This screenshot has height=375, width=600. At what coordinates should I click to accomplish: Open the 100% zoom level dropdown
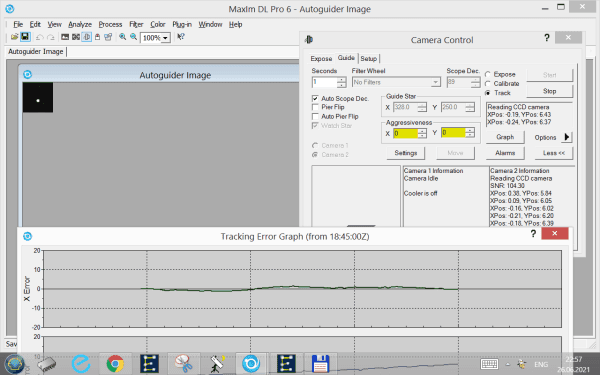click(x=165, y=38)
